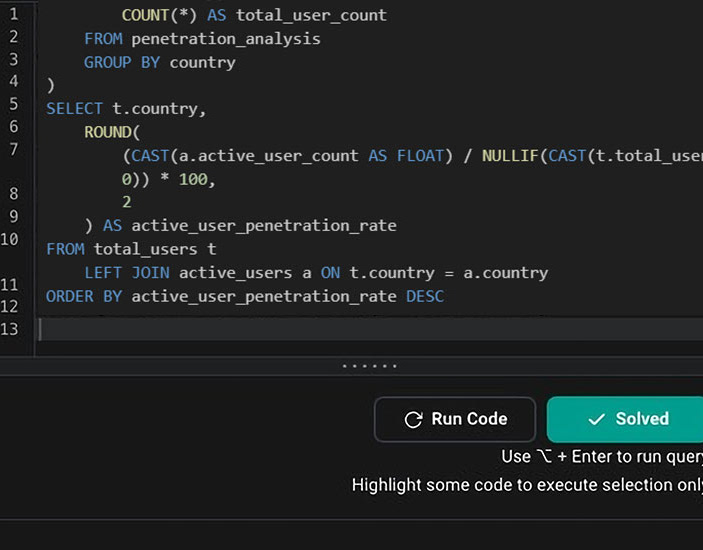Click the checkmark icon in Solved button

tap(596, 420)
